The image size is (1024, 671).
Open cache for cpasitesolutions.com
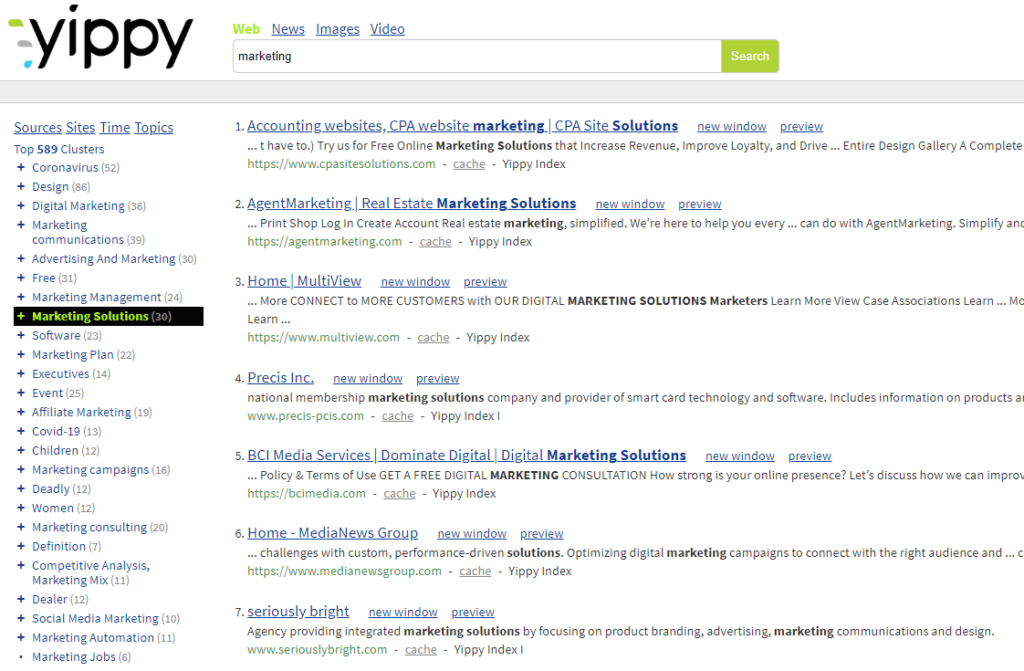coord(470,164)
